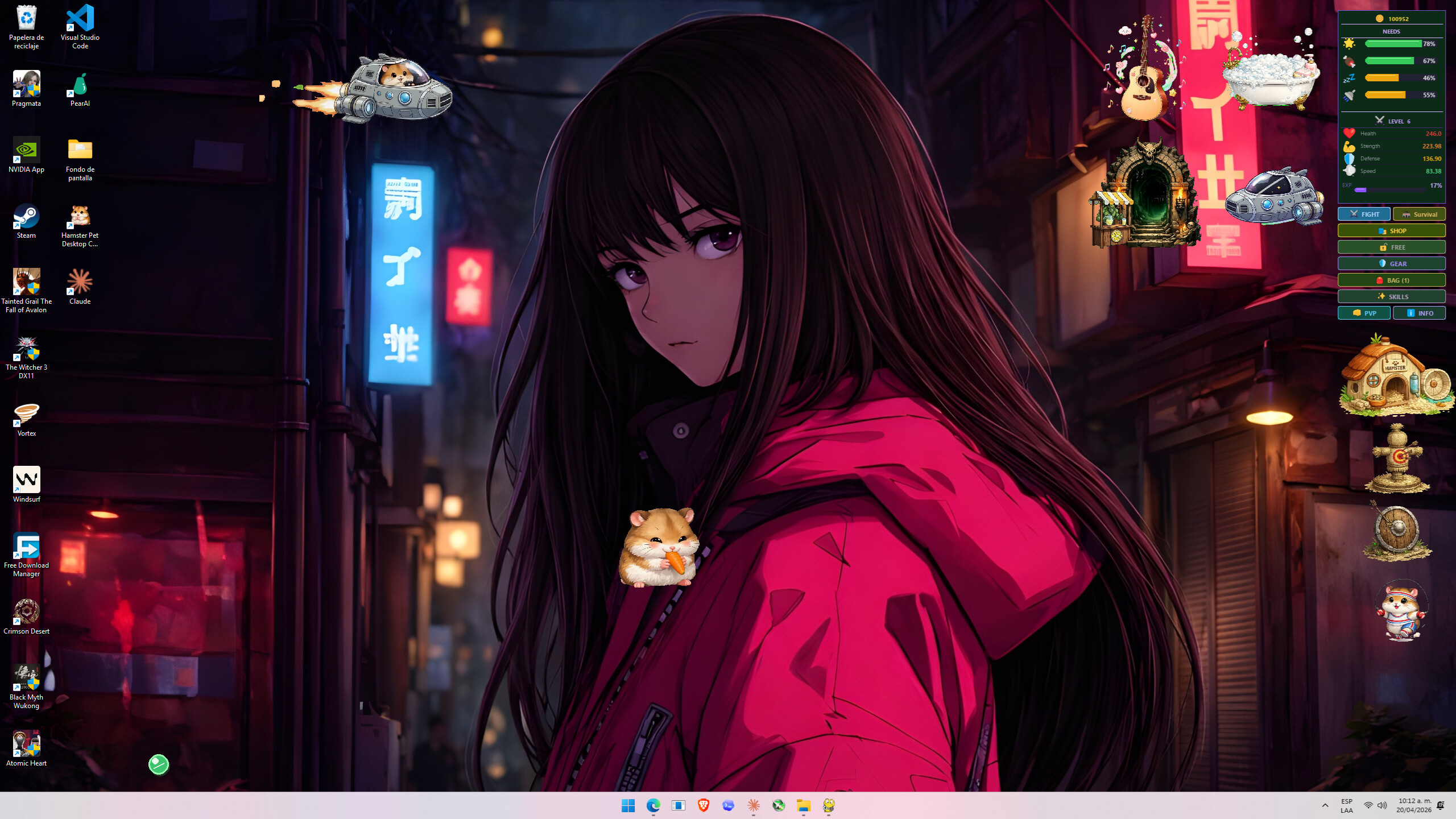The height and width of the screenshot is (819, 1456).
Task: Click the FREE rewards button
Action: click(x=1391, y=247)
